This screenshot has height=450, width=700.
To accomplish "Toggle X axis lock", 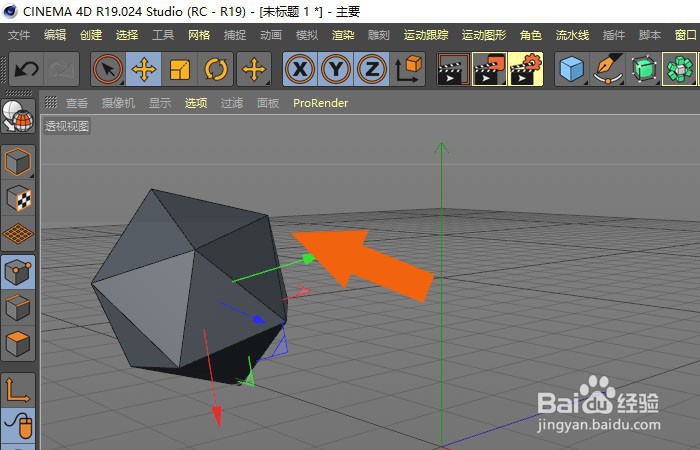I will (300, 69).
